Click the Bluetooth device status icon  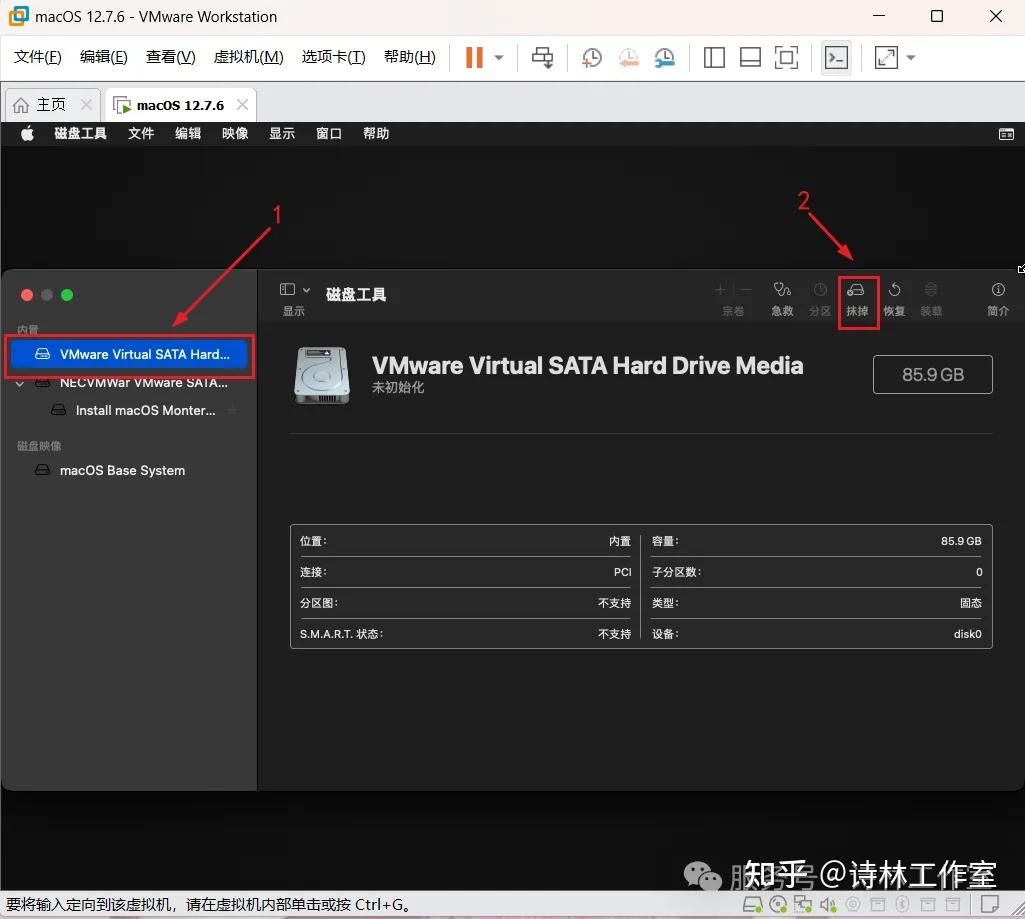click(x=902, y=904)
